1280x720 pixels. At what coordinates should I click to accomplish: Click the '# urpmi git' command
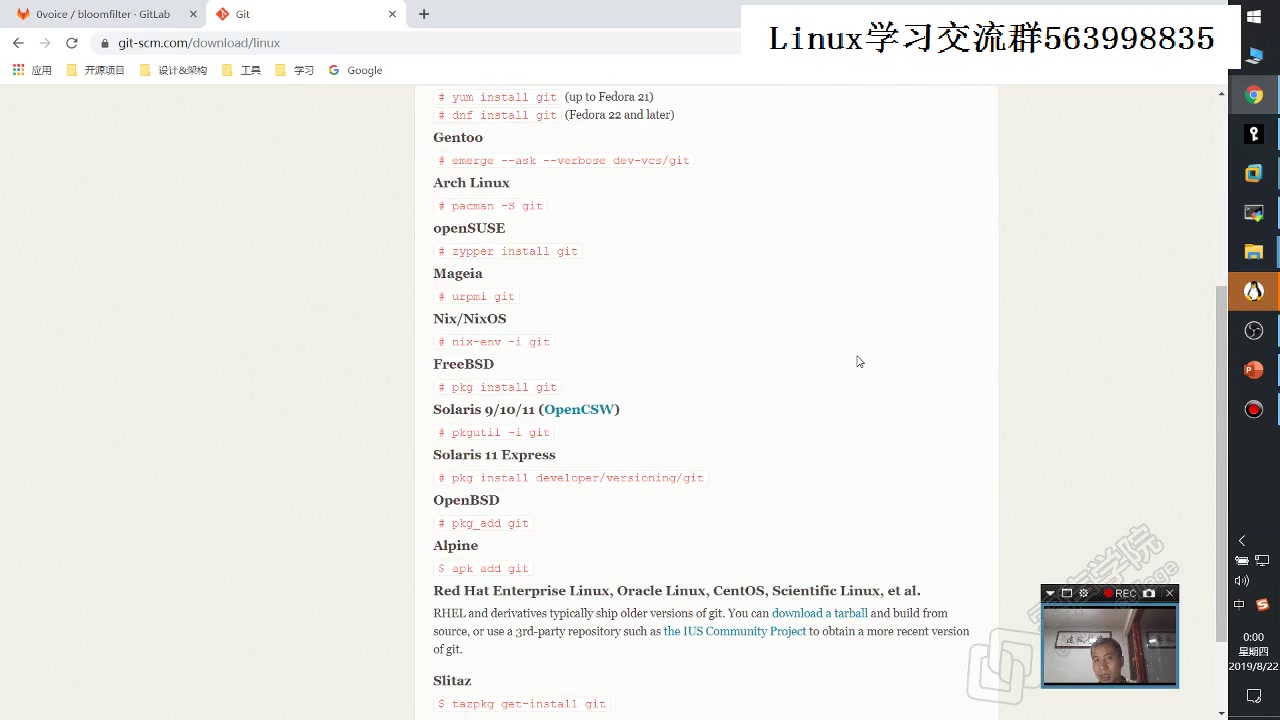[476, 296]
